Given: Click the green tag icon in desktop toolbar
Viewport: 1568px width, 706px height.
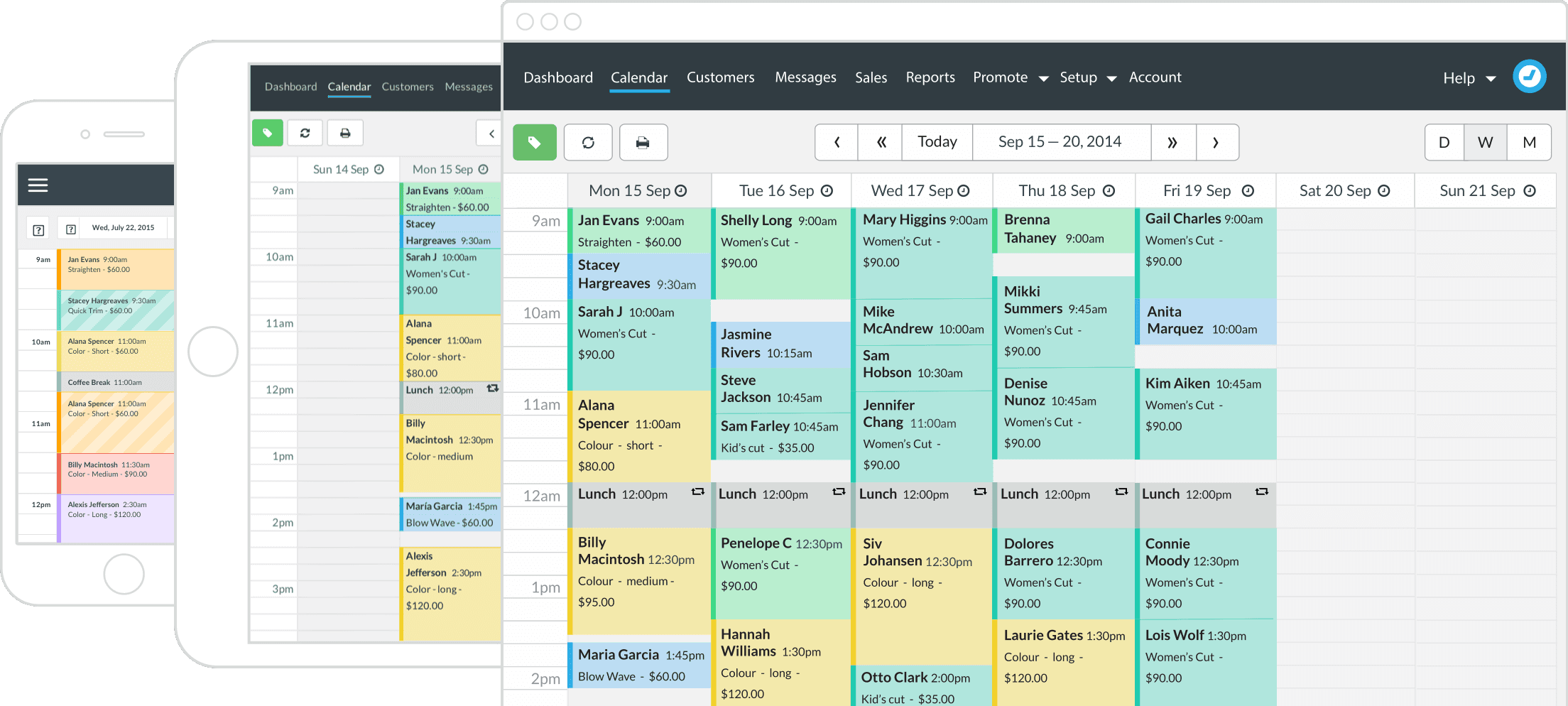Looking at the screenshot, I should (x=534, y=142).
